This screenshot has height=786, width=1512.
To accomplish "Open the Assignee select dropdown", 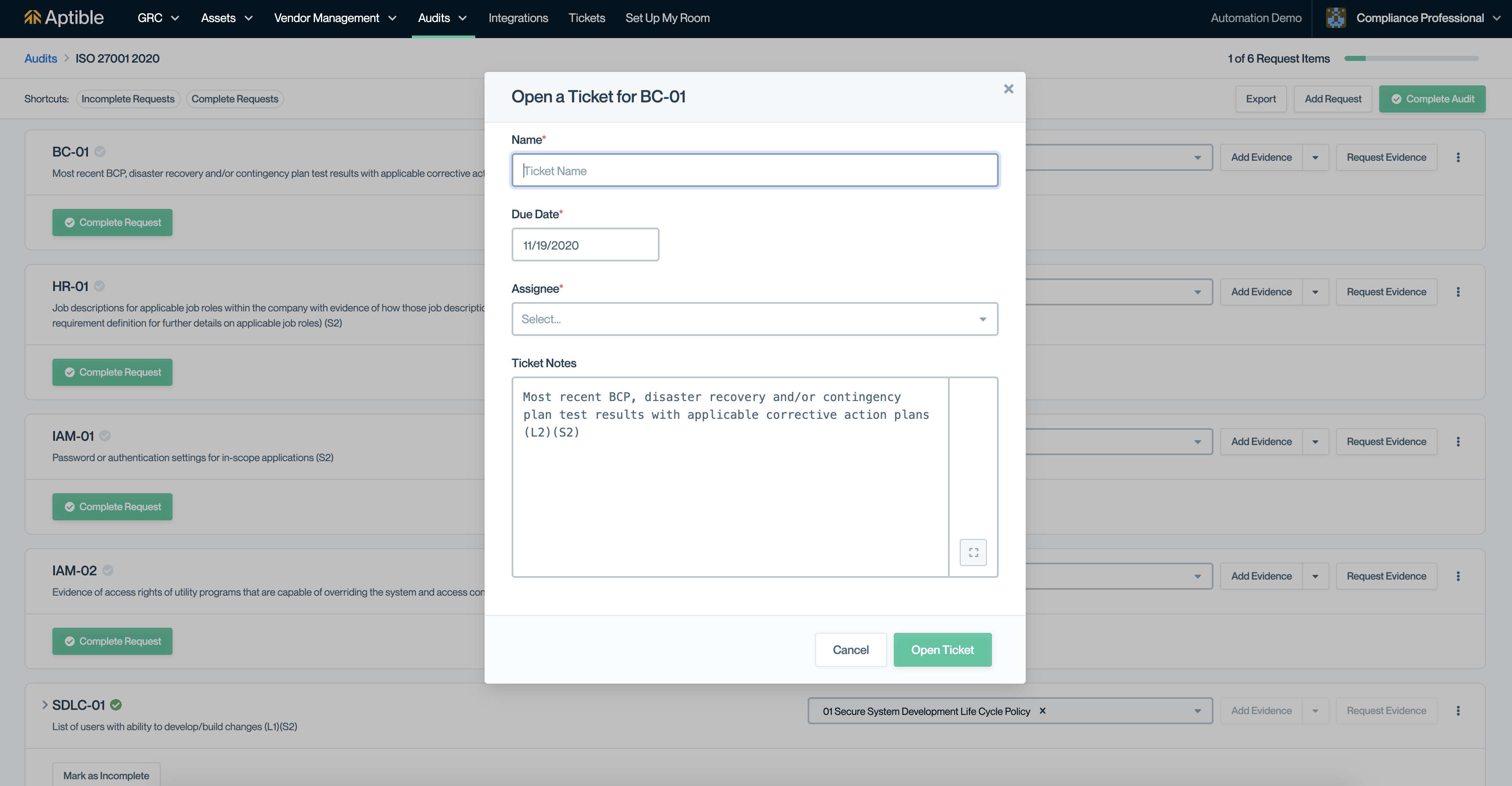I will point(754,319).
